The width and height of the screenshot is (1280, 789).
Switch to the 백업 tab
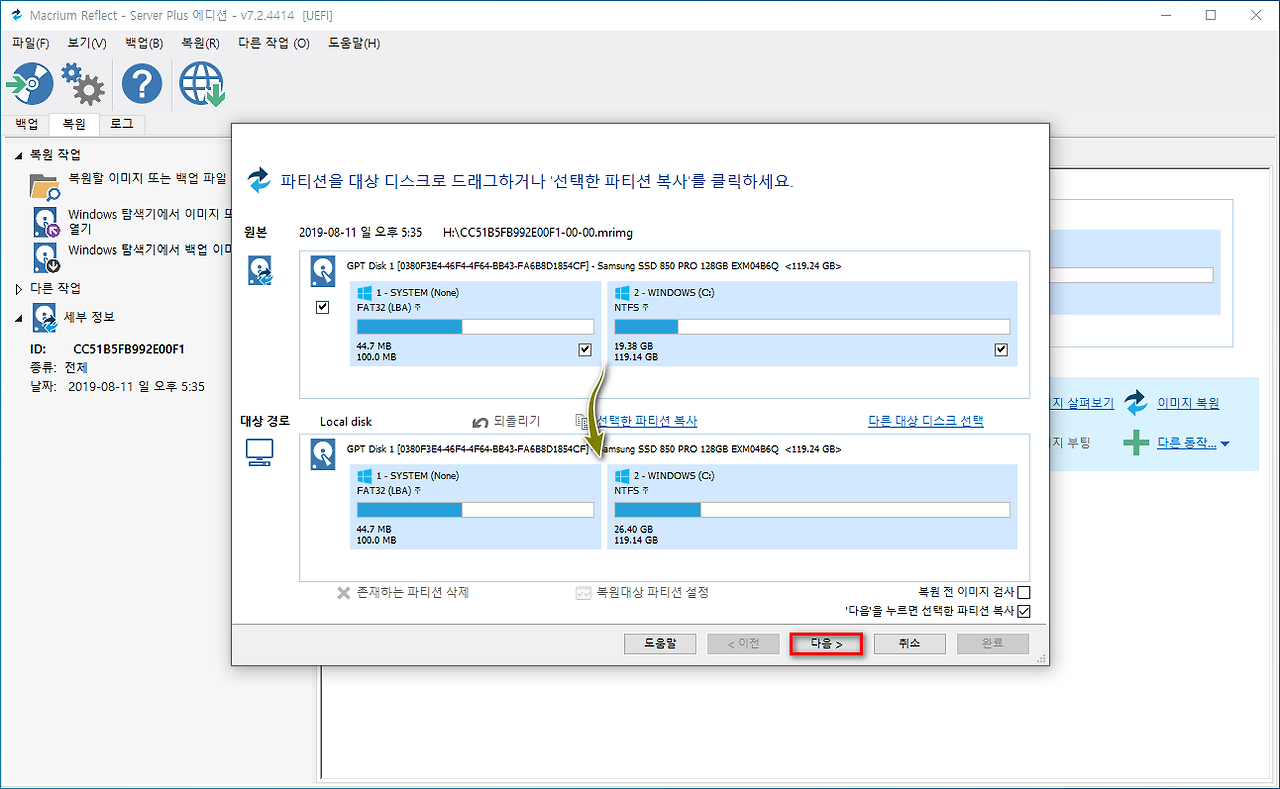26,124
